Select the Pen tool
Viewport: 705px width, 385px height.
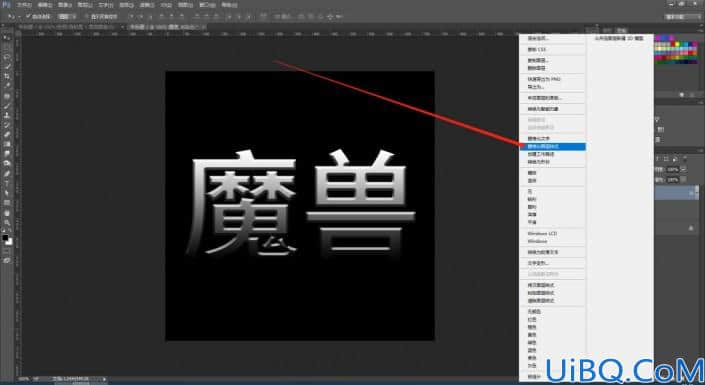[x=7, y=173]
